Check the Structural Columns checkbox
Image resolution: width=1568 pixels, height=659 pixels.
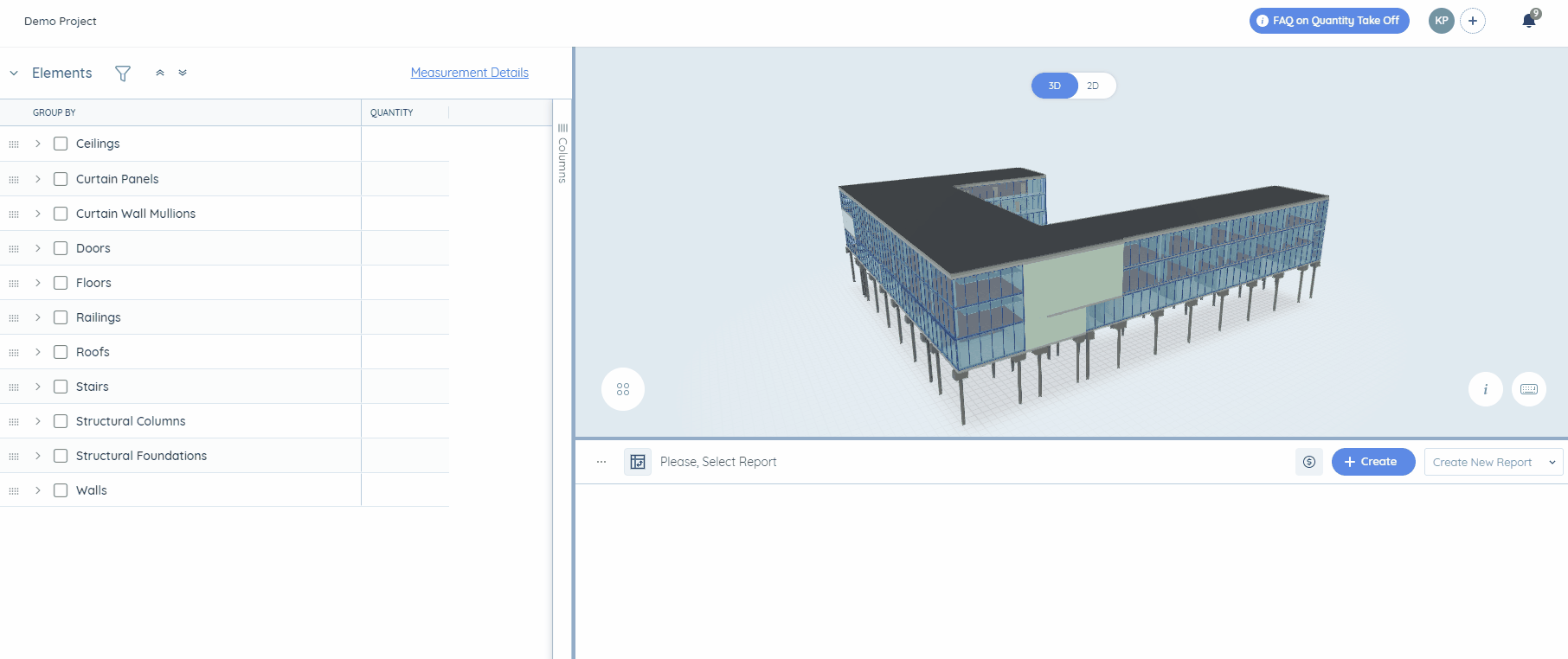click(x=61, y=421)
